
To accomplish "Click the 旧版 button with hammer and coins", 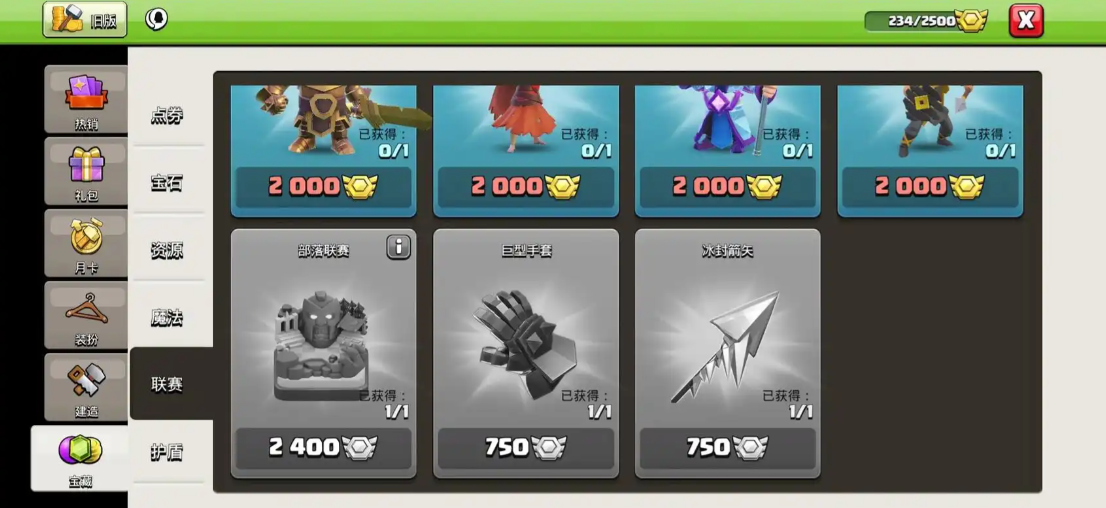I will pyautogui.click(x=85, y=19).
